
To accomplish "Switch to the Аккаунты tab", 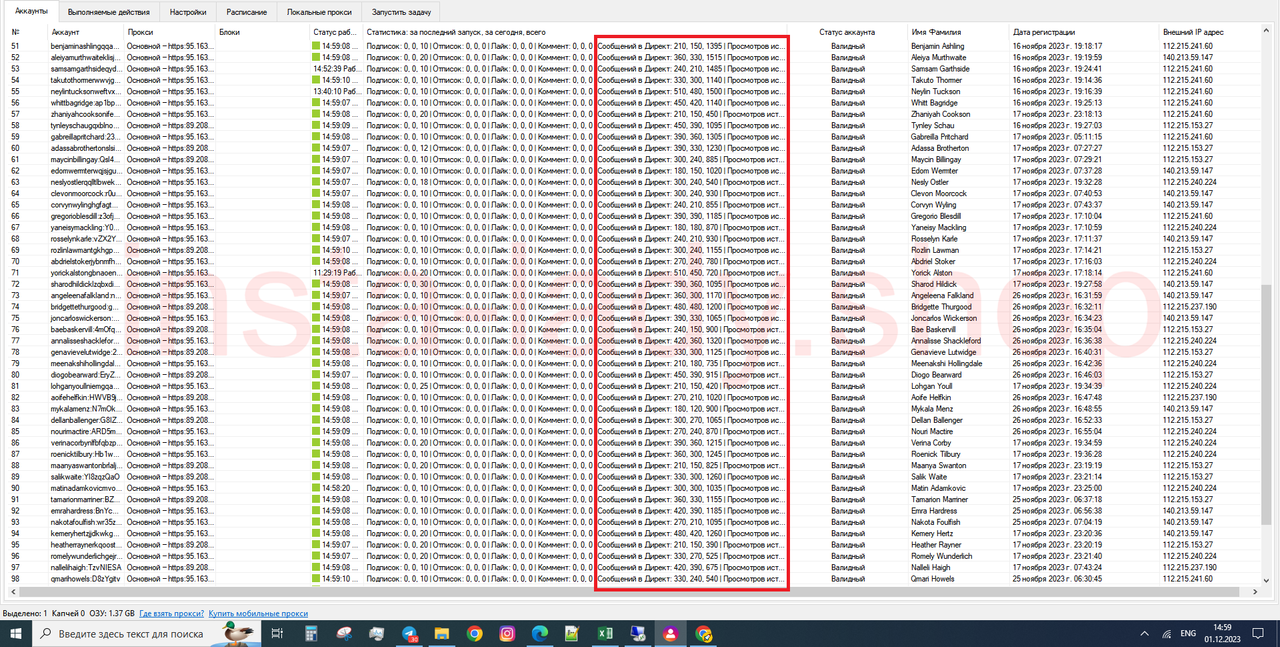I will click(31, 10).
